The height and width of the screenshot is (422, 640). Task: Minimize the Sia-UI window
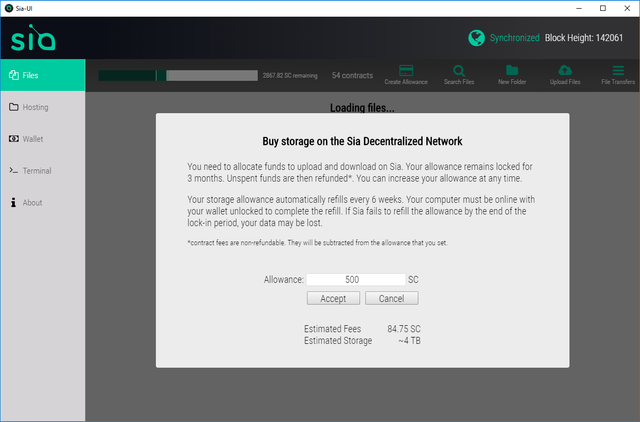point(579,8)
